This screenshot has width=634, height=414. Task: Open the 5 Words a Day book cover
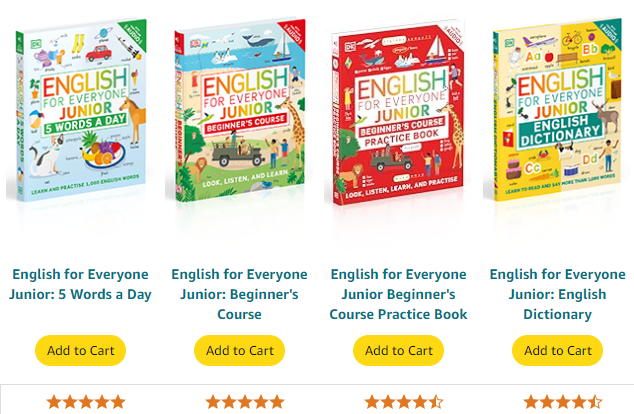point(80,110)
